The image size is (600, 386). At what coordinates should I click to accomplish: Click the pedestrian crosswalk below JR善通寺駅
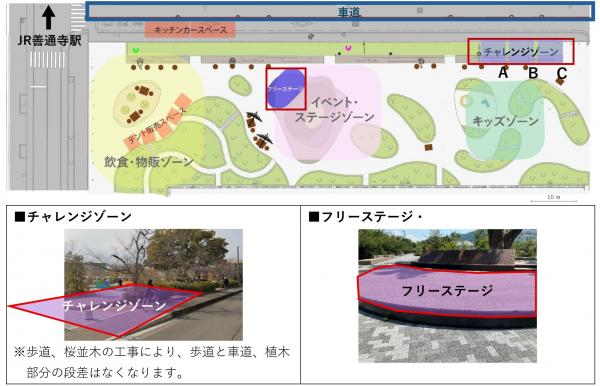pyautogui.click(x=47, y=60)
